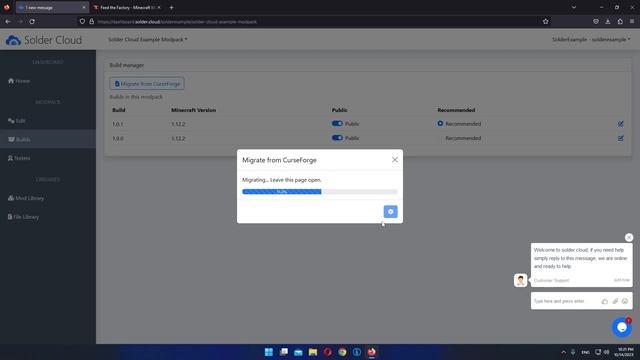Open the Firefox extensions menu

click(620, 22)
